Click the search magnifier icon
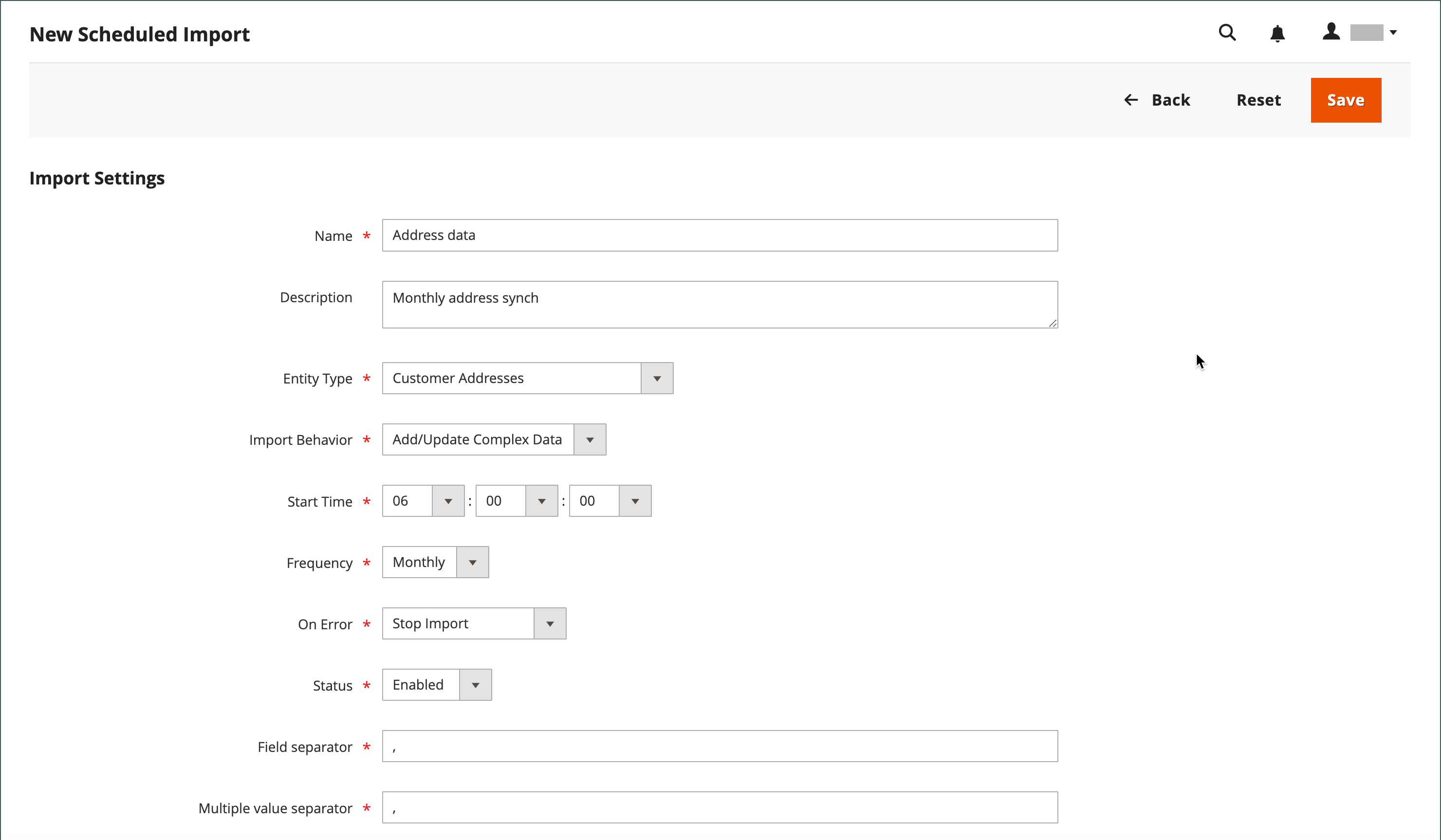This screenshot has height=840, width=1441. [1227, 33]
